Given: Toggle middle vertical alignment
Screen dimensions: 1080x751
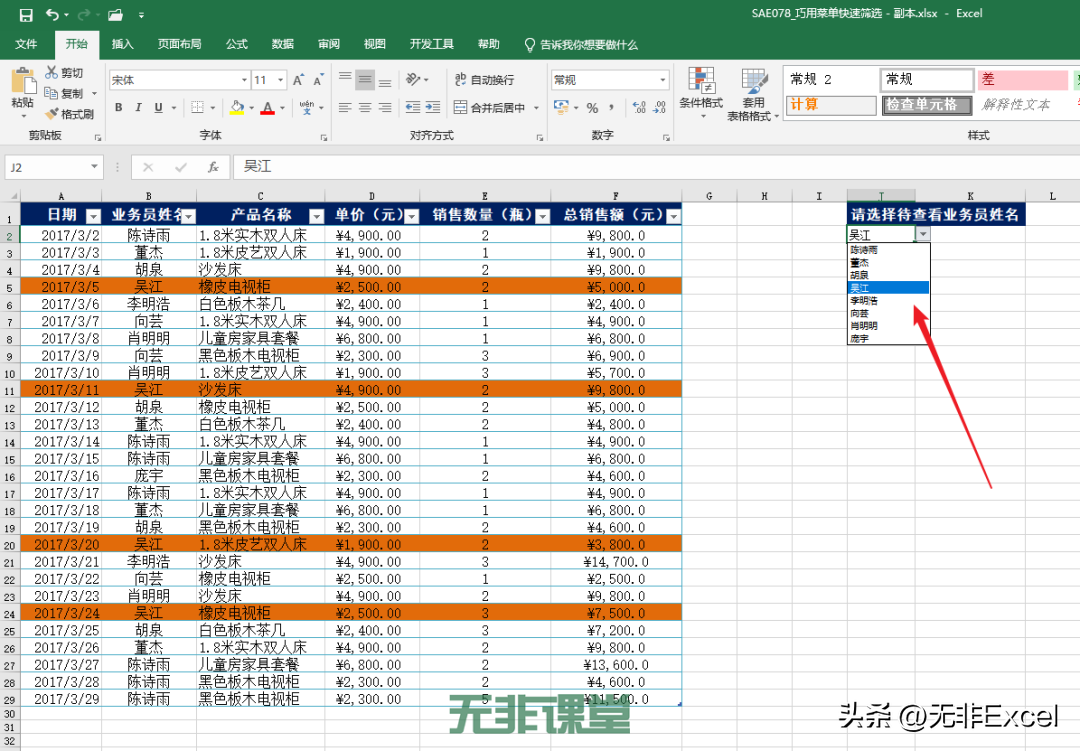Looking at the screenshot, I should 365,80.
